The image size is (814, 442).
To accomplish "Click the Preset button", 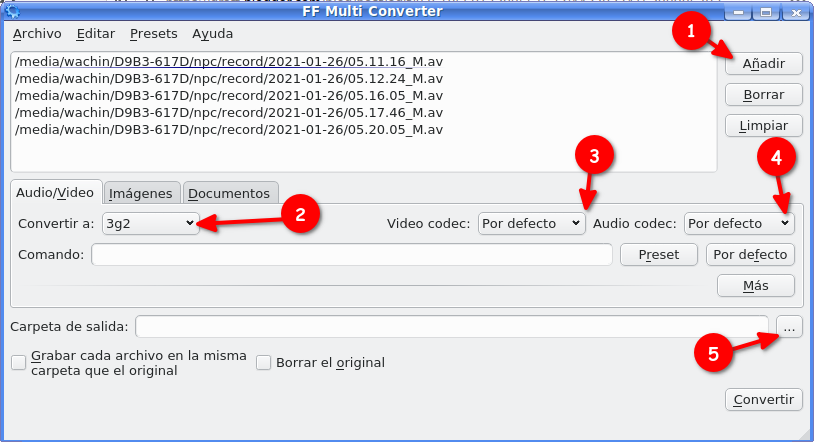I will coord(659,255).
